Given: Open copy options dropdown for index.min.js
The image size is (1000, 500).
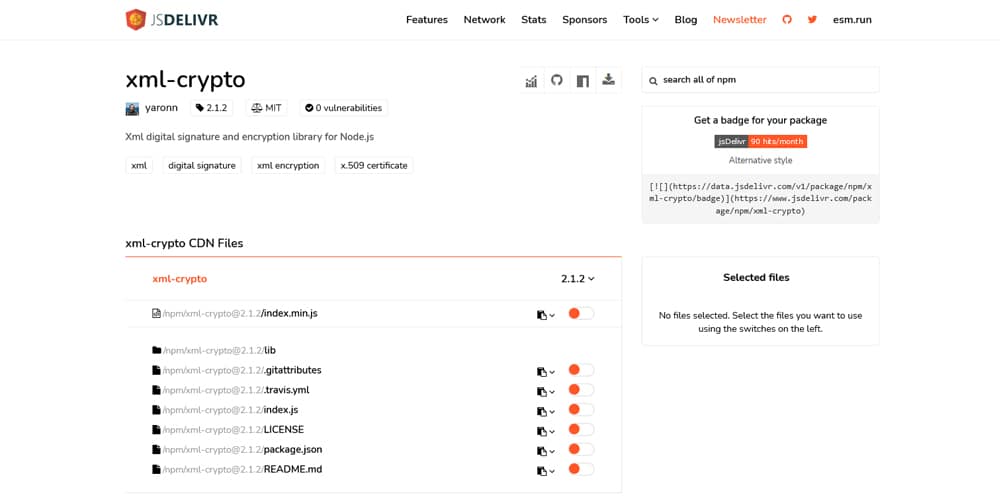Looking at the screenshot, I should tap(546, 314).
